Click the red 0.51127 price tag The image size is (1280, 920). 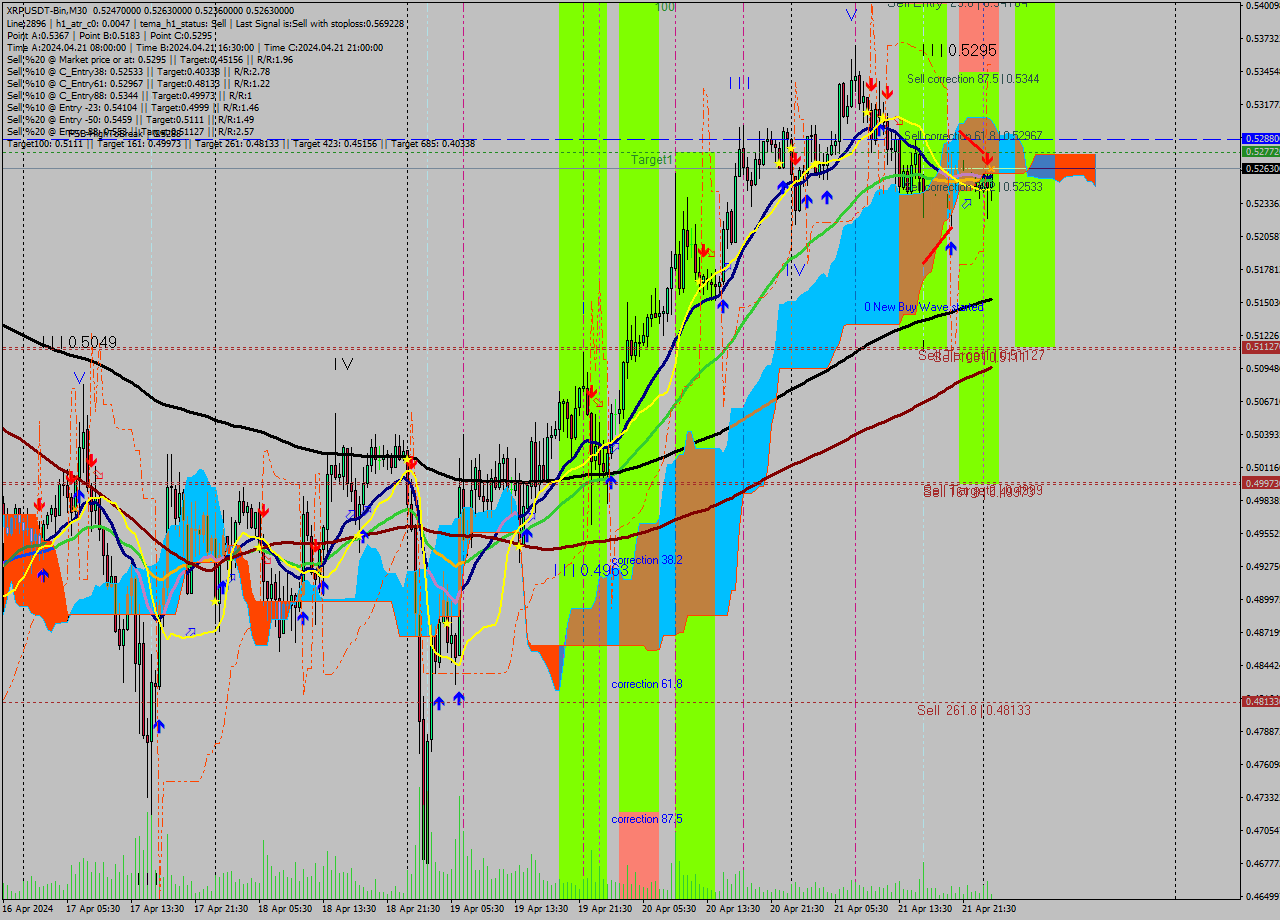(1260, 347)
